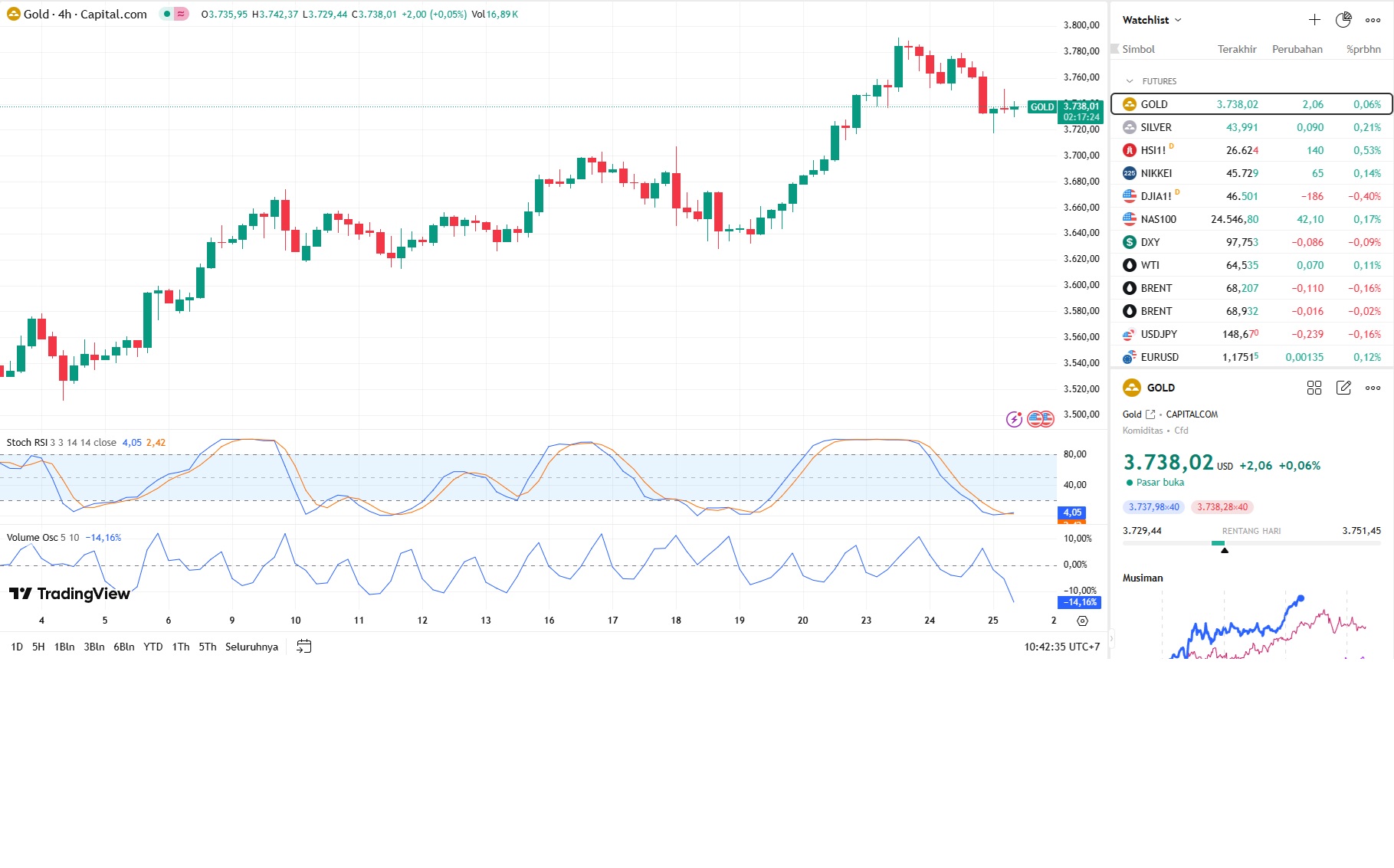The image size is (1394, 868).
Task: Toggle the flag column beside Simbol header
Action: (x=1115, y=49)
